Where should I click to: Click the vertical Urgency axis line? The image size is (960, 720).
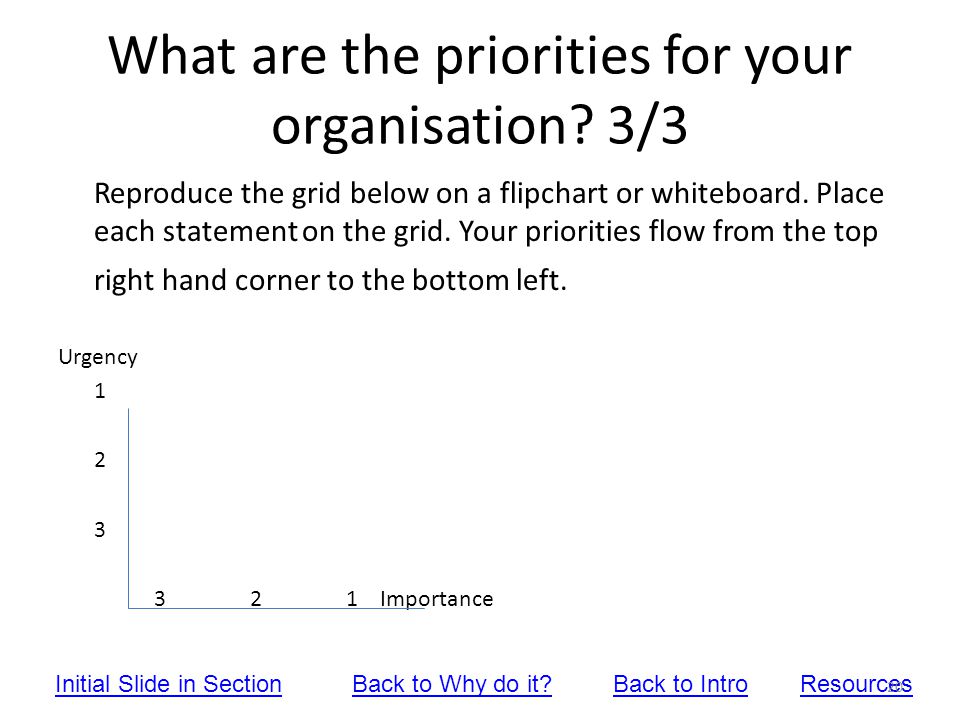(129, 508)
